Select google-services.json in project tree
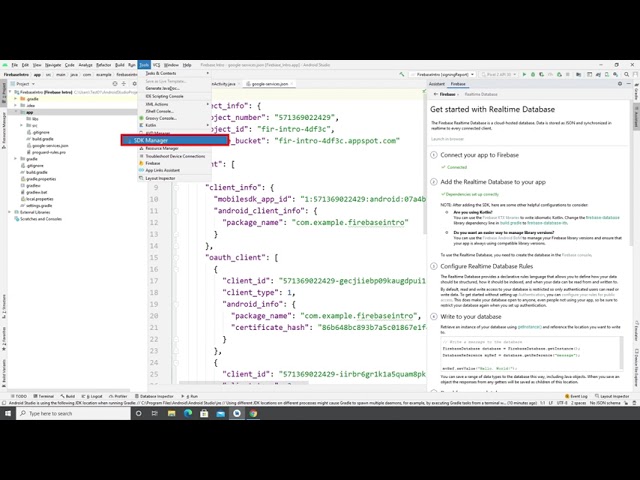Viewport: 640px width, 480px height. click(50, 146)
